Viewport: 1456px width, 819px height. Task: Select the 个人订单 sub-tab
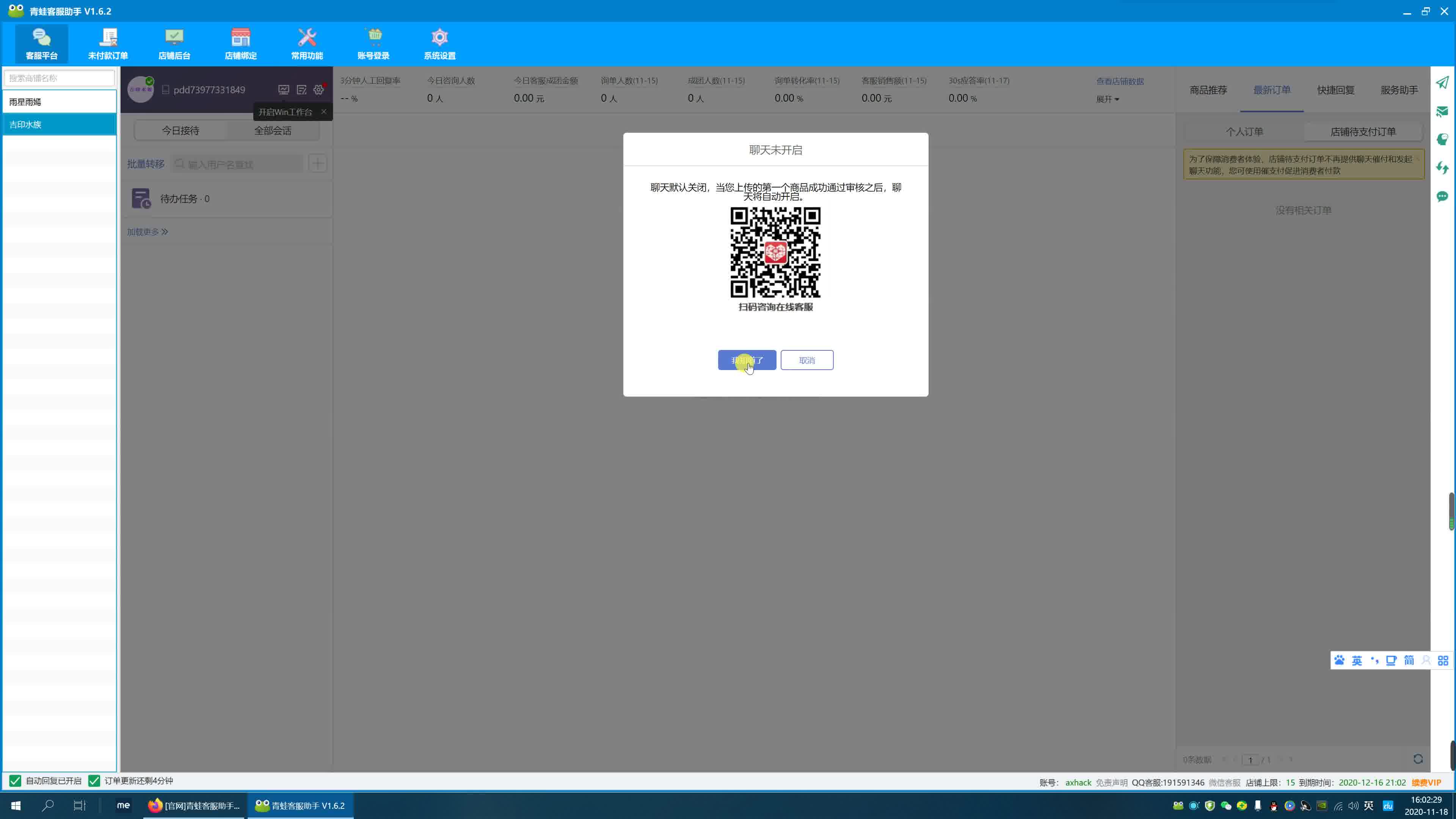[1244, 132]
